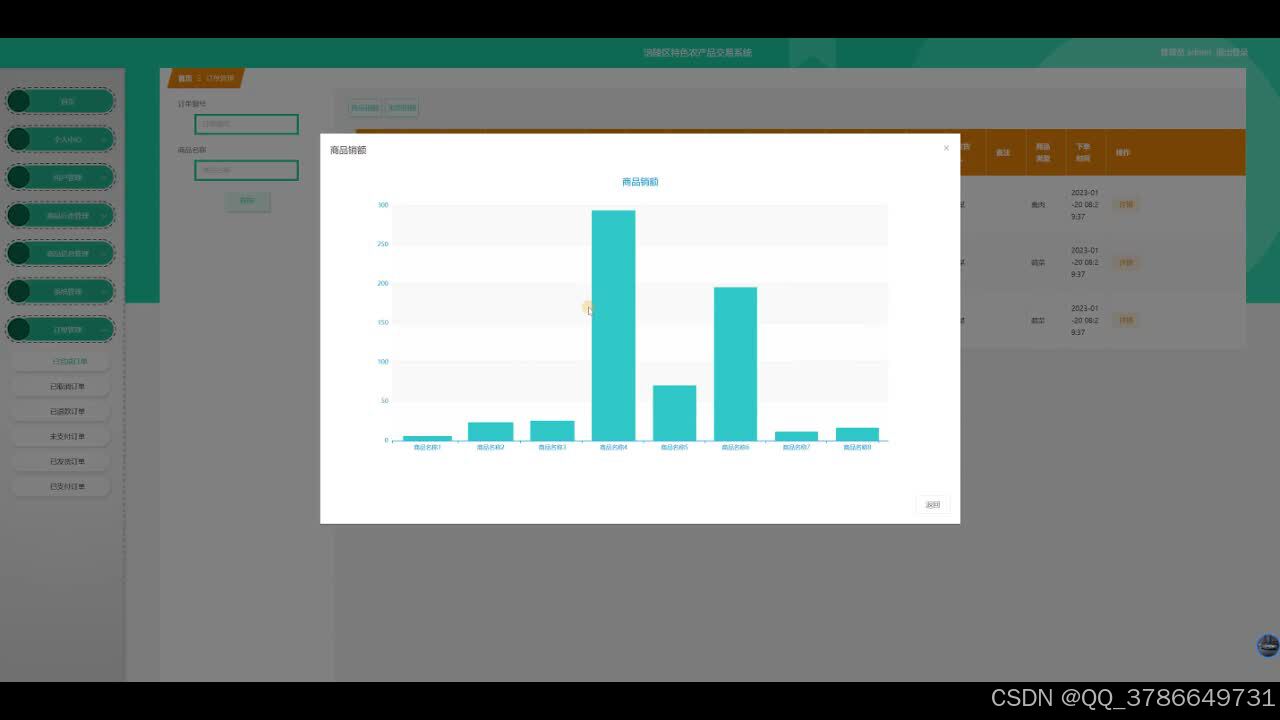The height and width of the screenshot is (720, 1280).
Task: Click the 操作 column header
Action: coord(1123,152)
